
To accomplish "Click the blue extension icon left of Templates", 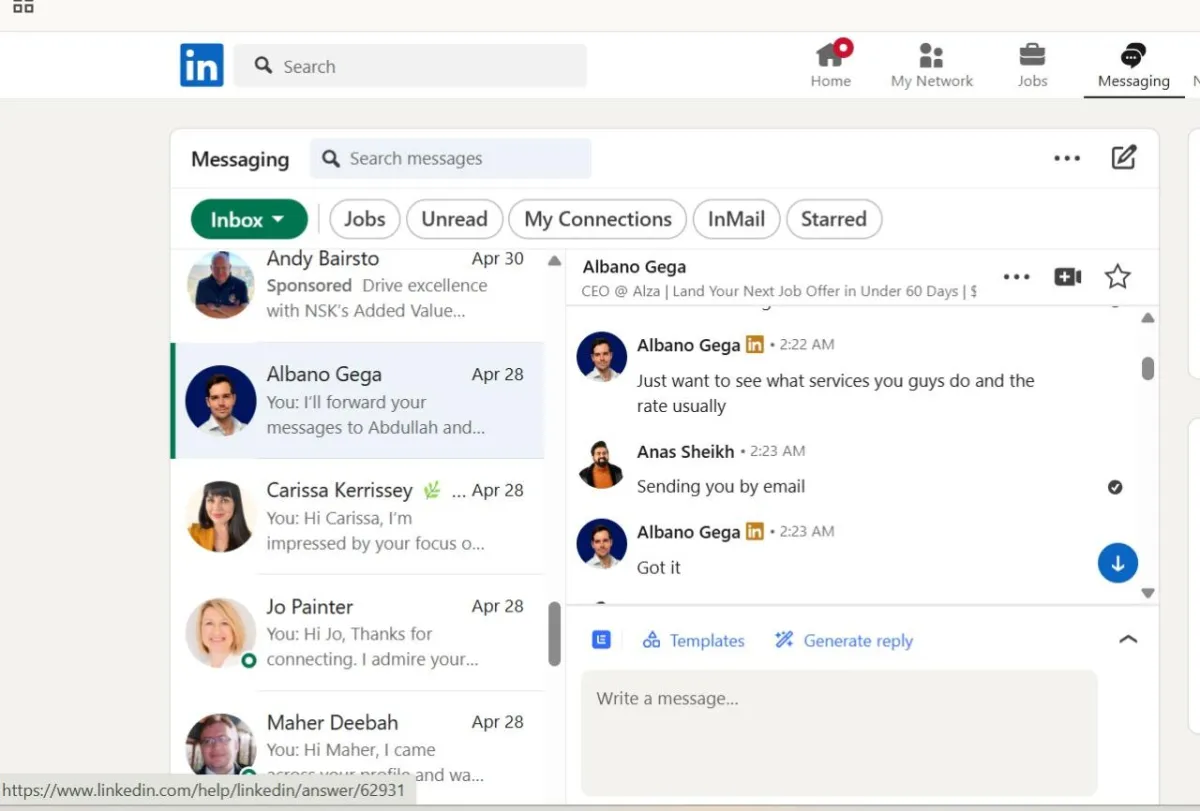I will [601, 640].
